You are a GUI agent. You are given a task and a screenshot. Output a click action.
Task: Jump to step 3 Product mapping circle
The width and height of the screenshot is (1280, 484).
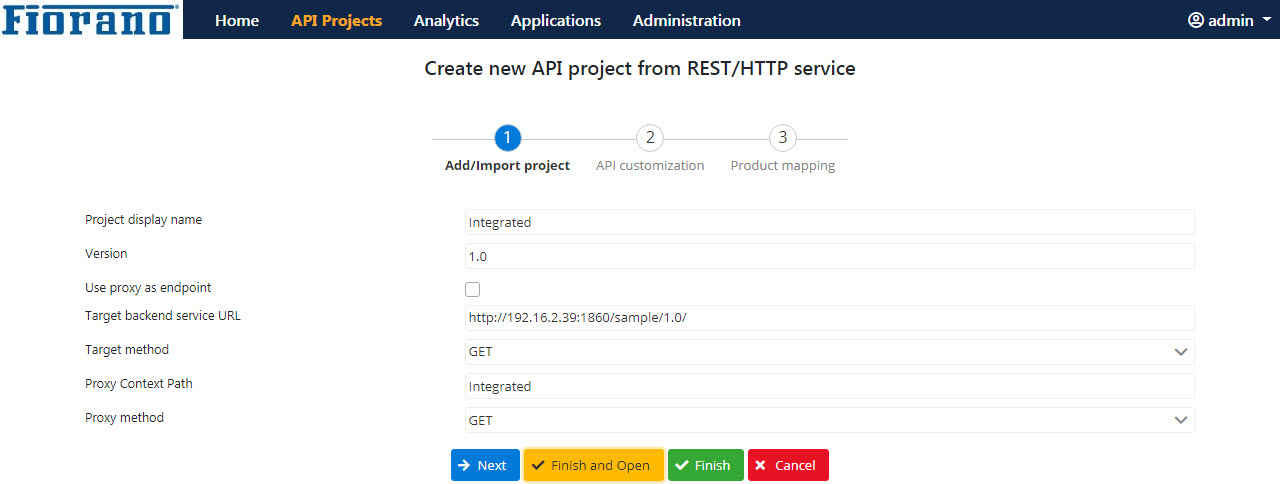[x=783, y=138]
